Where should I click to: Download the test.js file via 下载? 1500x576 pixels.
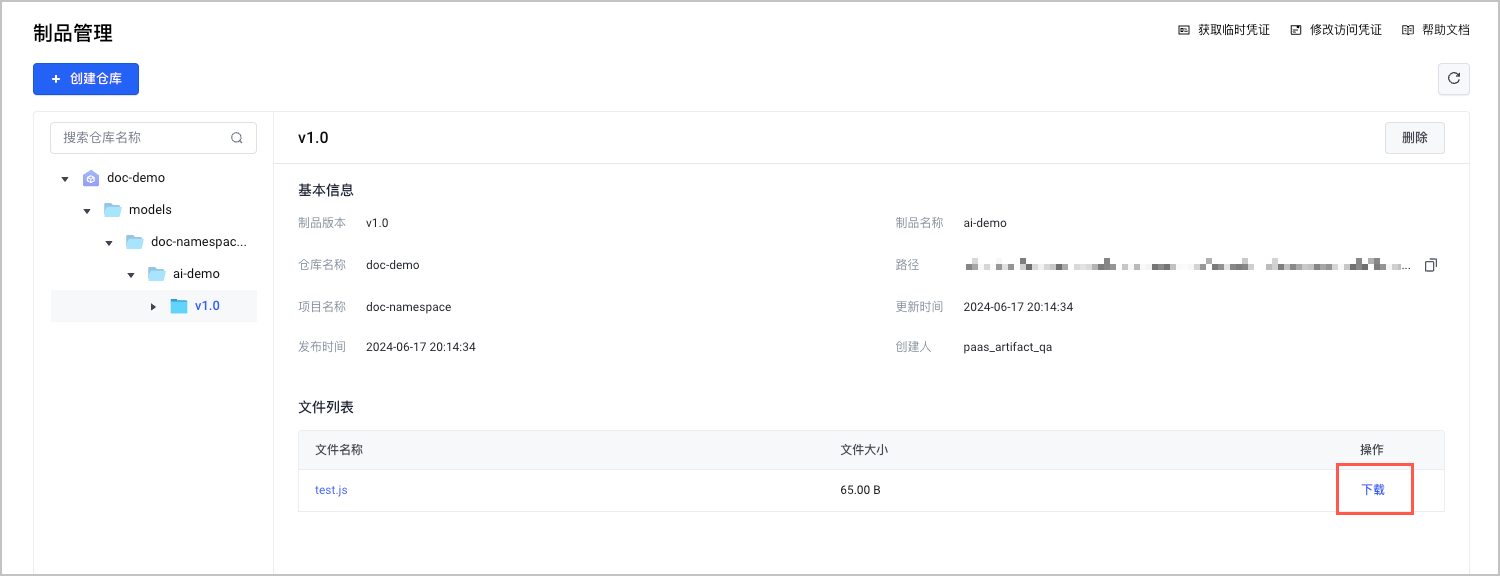pos(1373,490)
